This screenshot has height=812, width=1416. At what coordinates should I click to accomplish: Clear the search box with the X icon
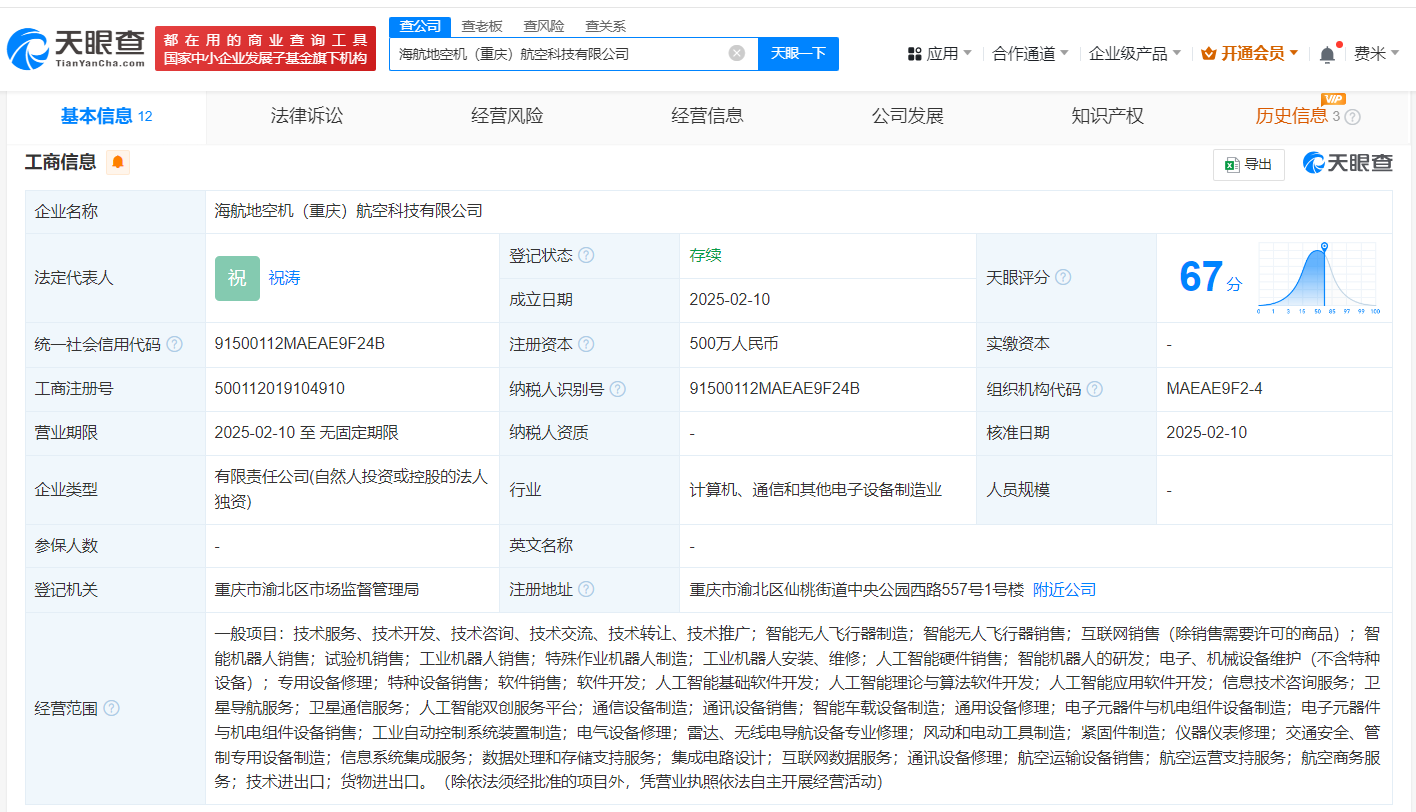[x=737, y=53]
